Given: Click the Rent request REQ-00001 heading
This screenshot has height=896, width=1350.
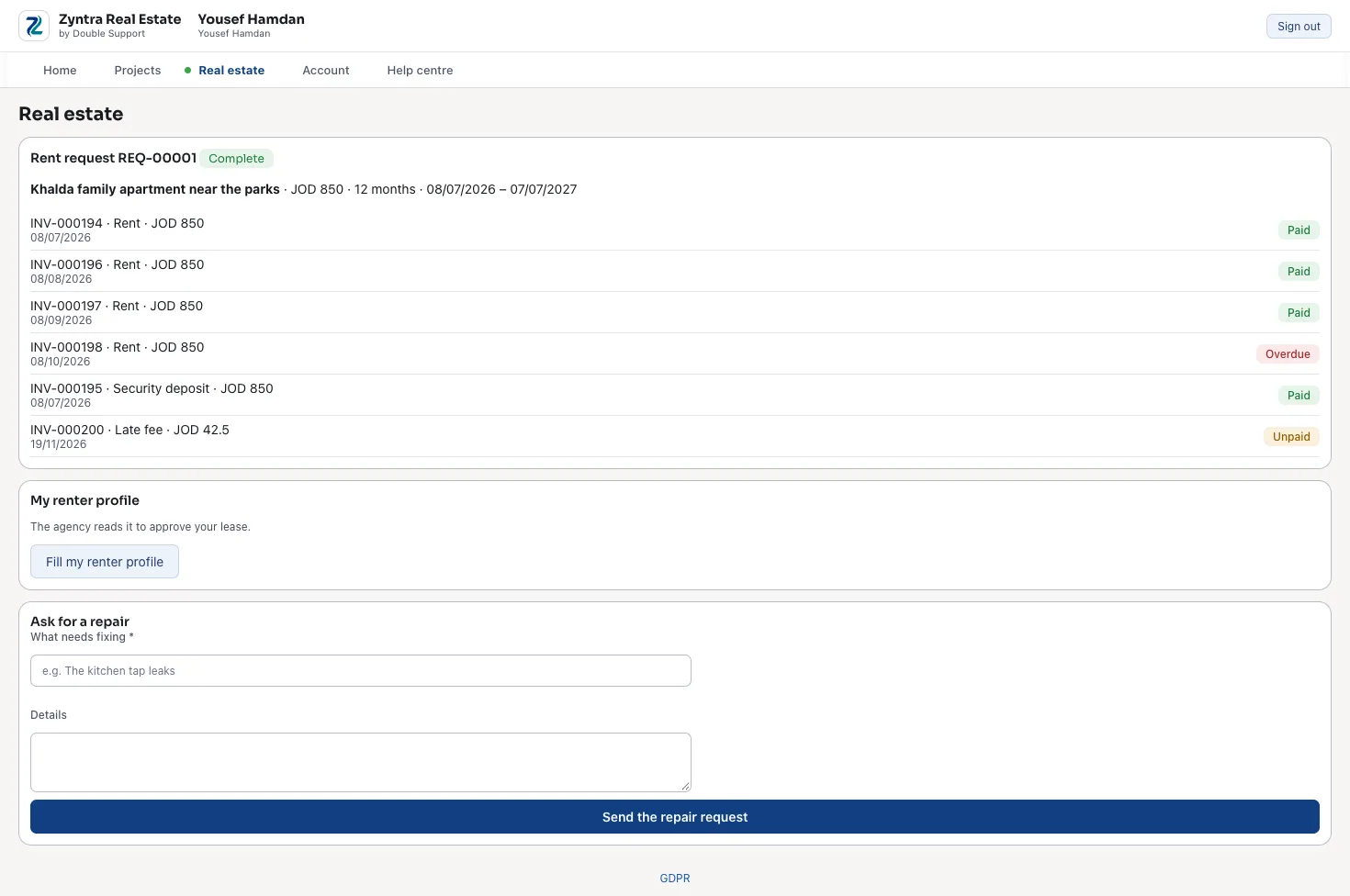Looking at the screenshot, I should coord(113,158).
